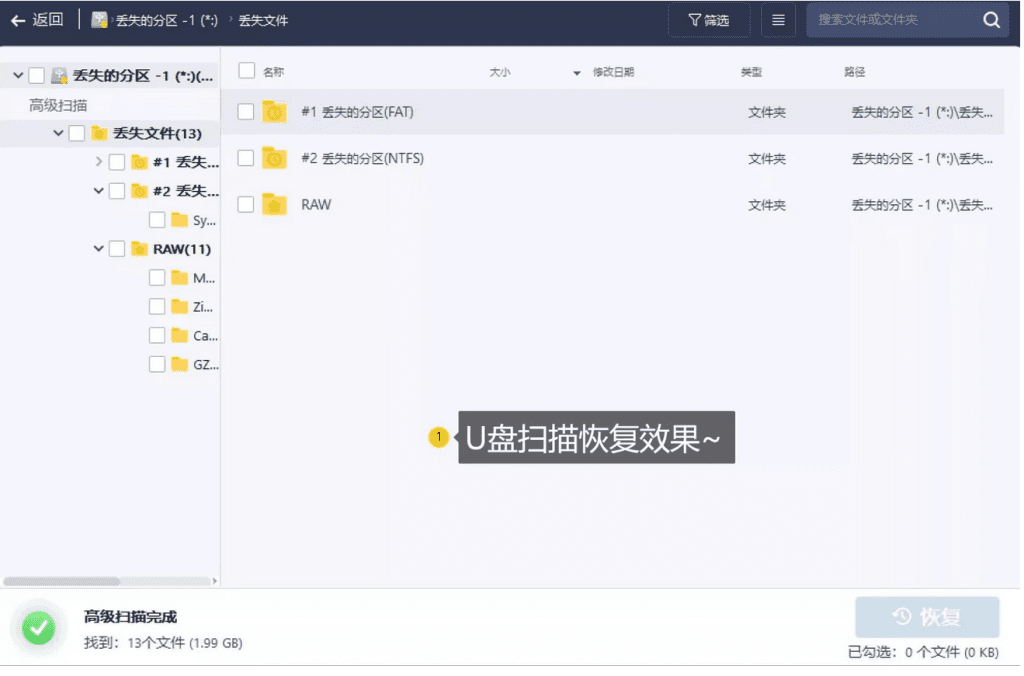Click the clock folder icon of #1 丢失的分区(FAT)

coord(273,111)
